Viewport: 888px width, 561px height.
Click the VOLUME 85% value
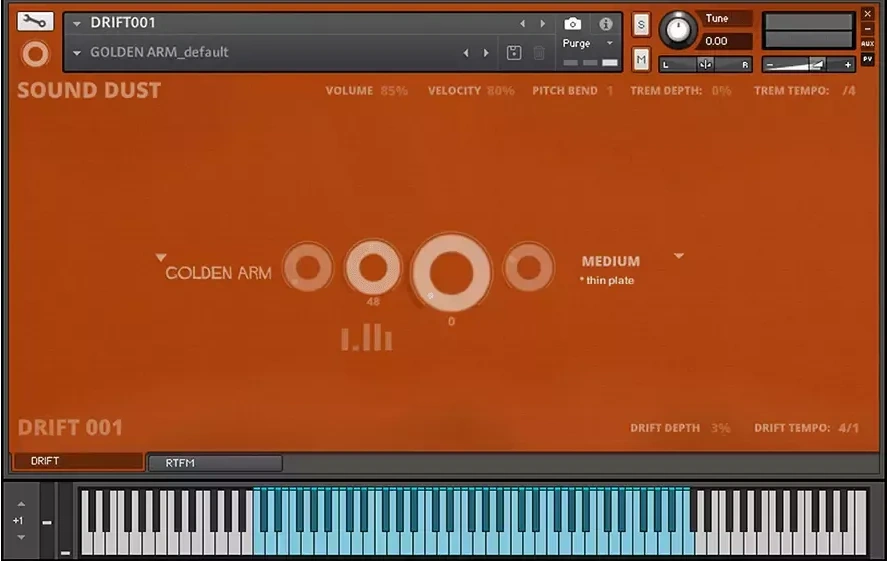pos(394,91)
